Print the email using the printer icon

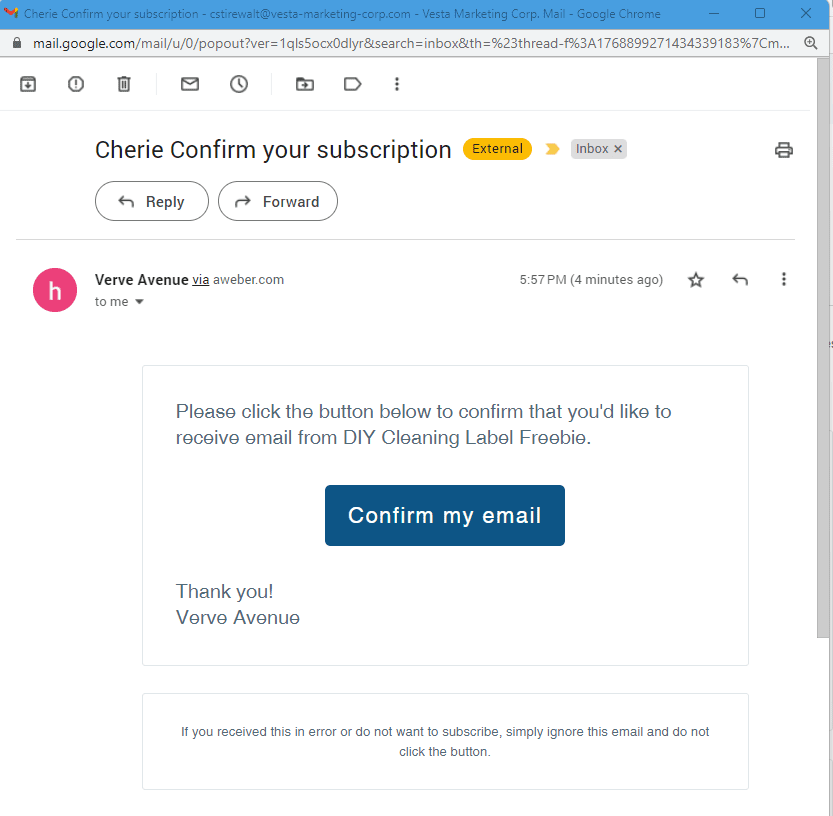(x=784, y=150)
